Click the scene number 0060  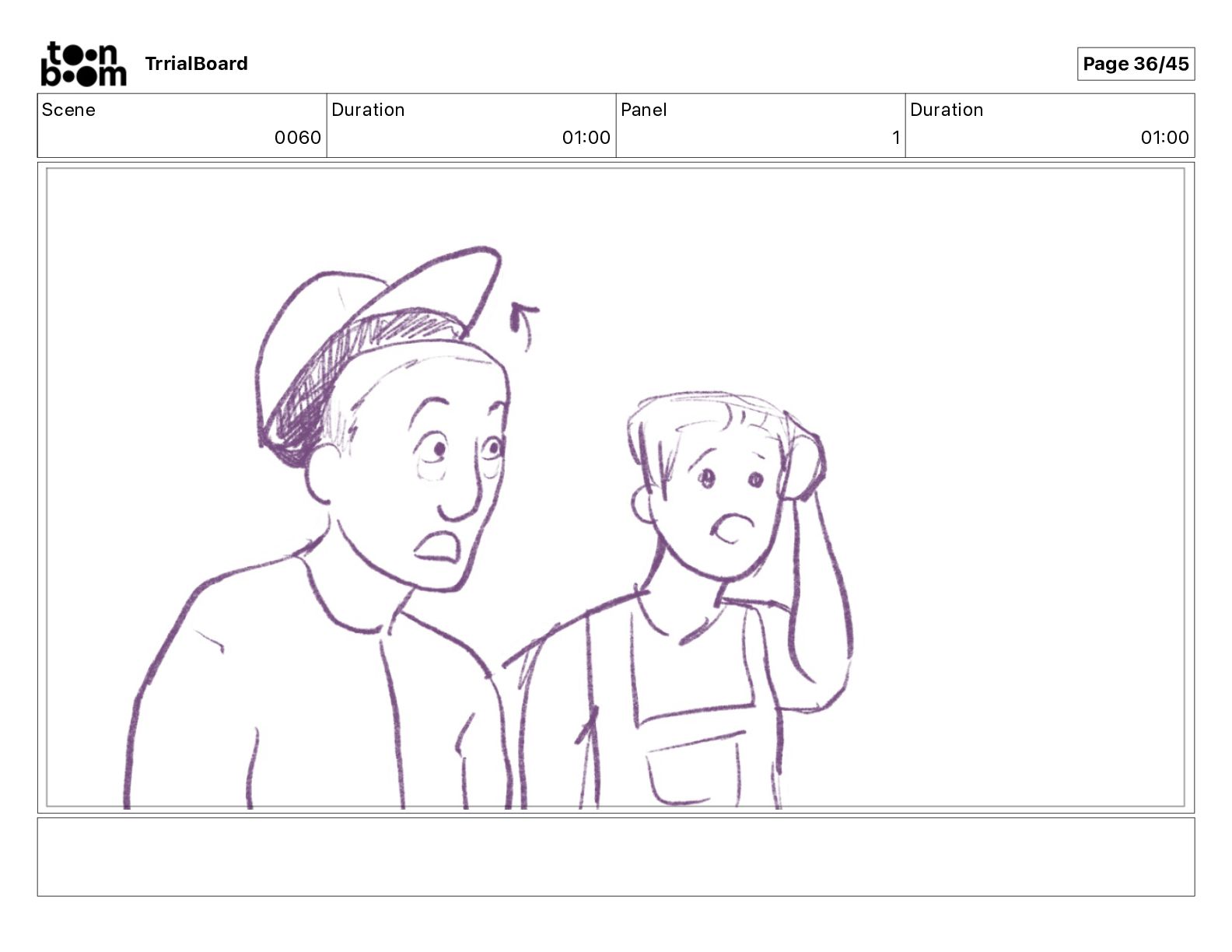[297, 138]
